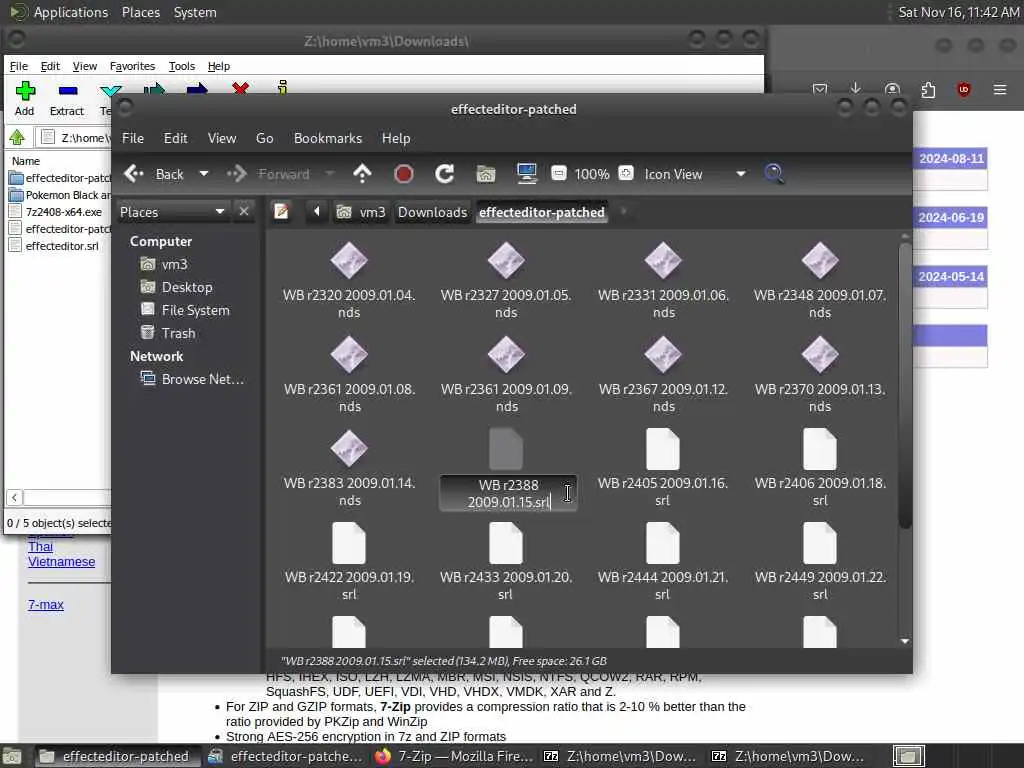Select Downloads in the path bar
Viewport: 1024px width, 768px height.
click(x=432, y=212)
